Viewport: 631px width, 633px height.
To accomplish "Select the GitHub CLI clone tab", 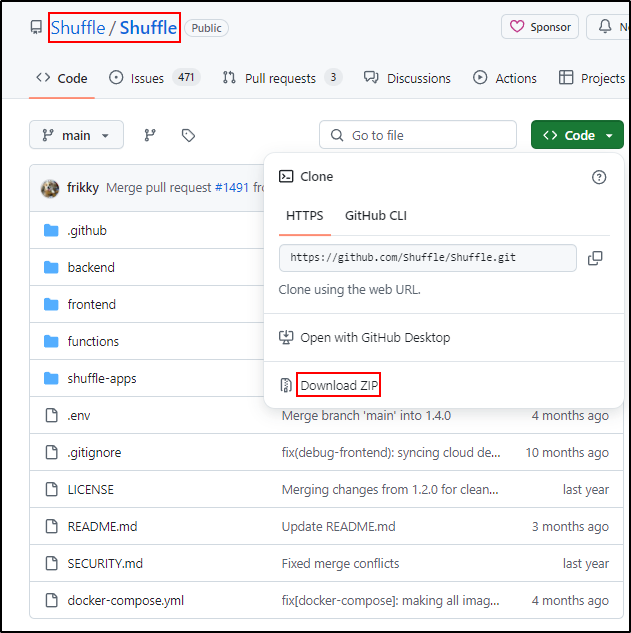I will coord(375,216).
